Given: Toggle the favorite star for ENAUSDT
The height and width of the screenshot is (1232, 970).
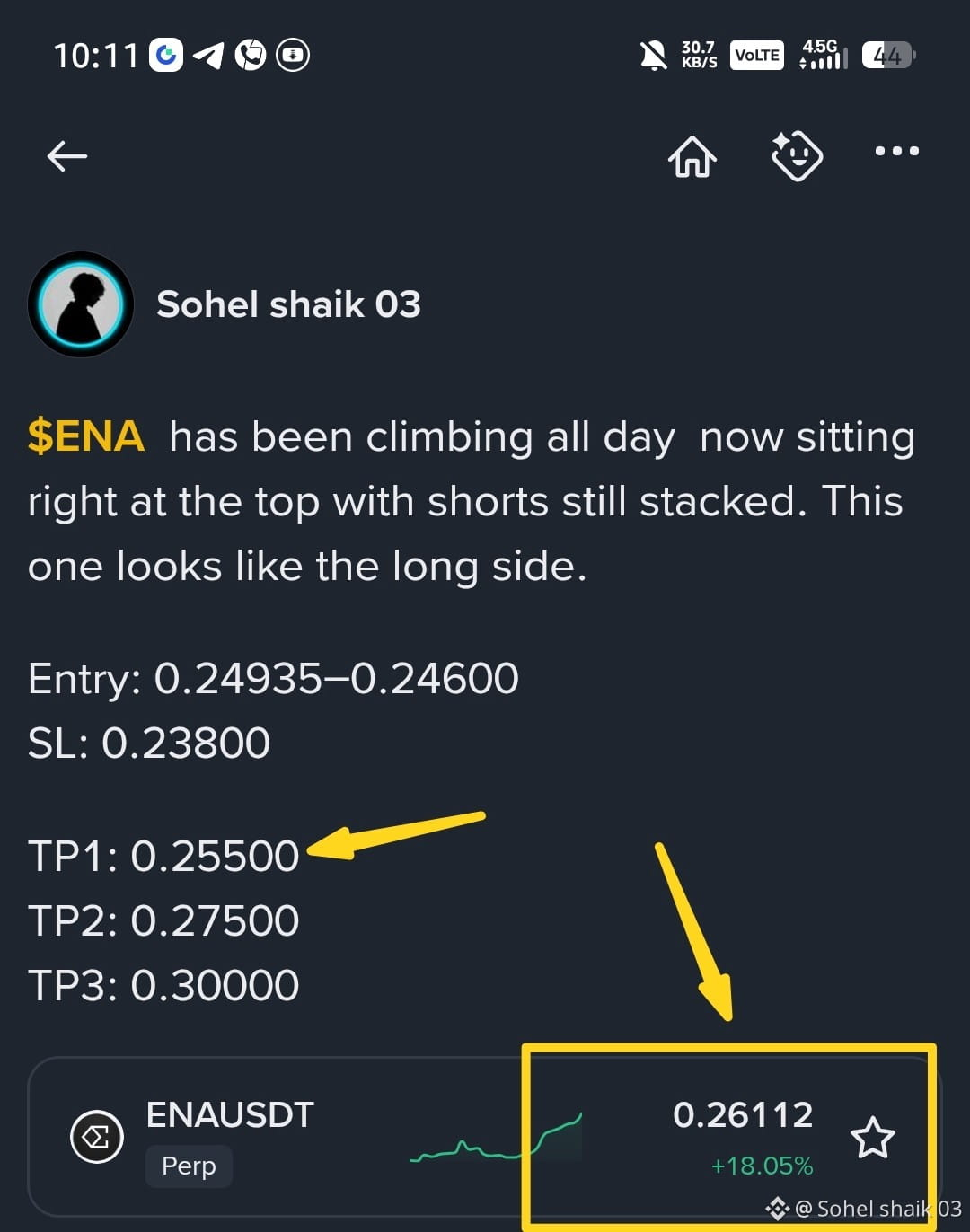Looking at the screenshot, I should 872,1138.
